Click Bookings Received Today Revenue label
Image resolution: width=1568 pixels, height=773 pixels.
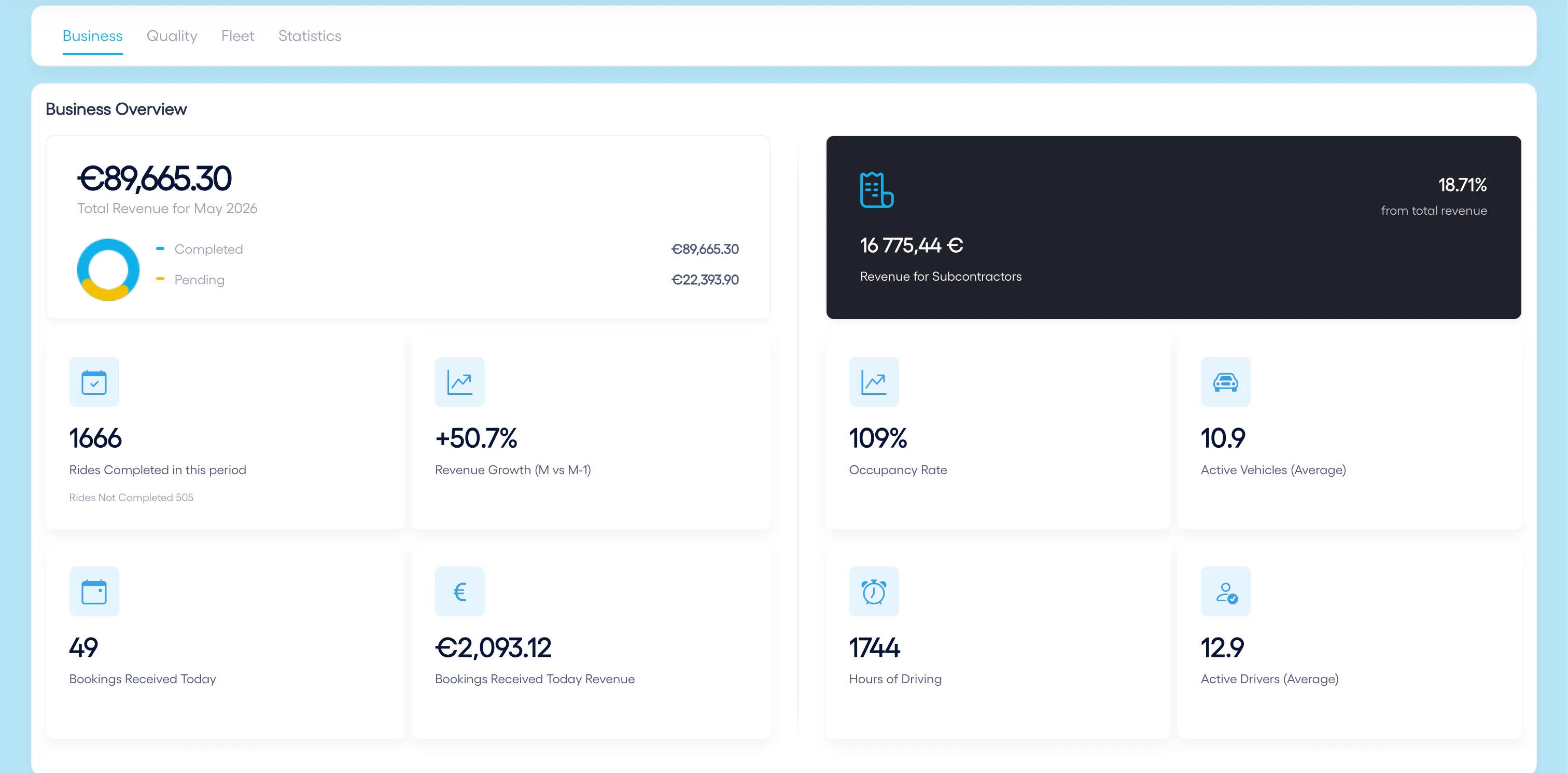(535, 679)
